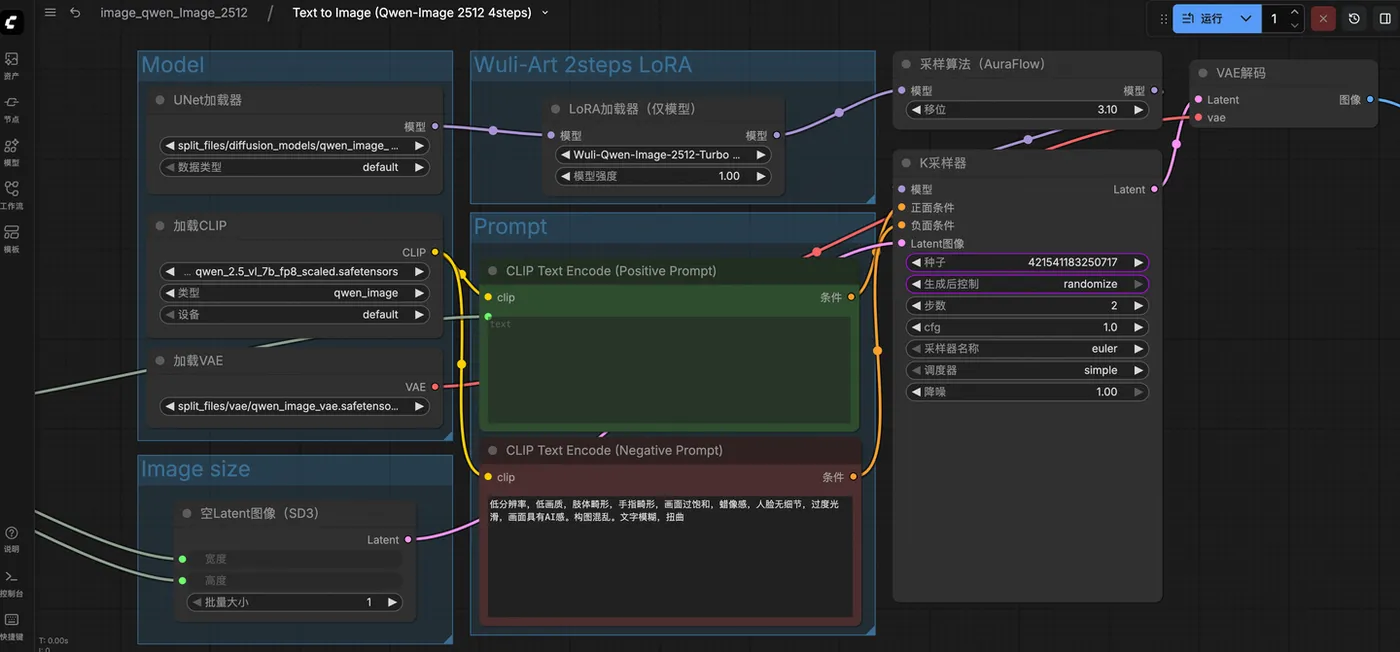Expand the 运行 button dropdown chevron

1245,18
